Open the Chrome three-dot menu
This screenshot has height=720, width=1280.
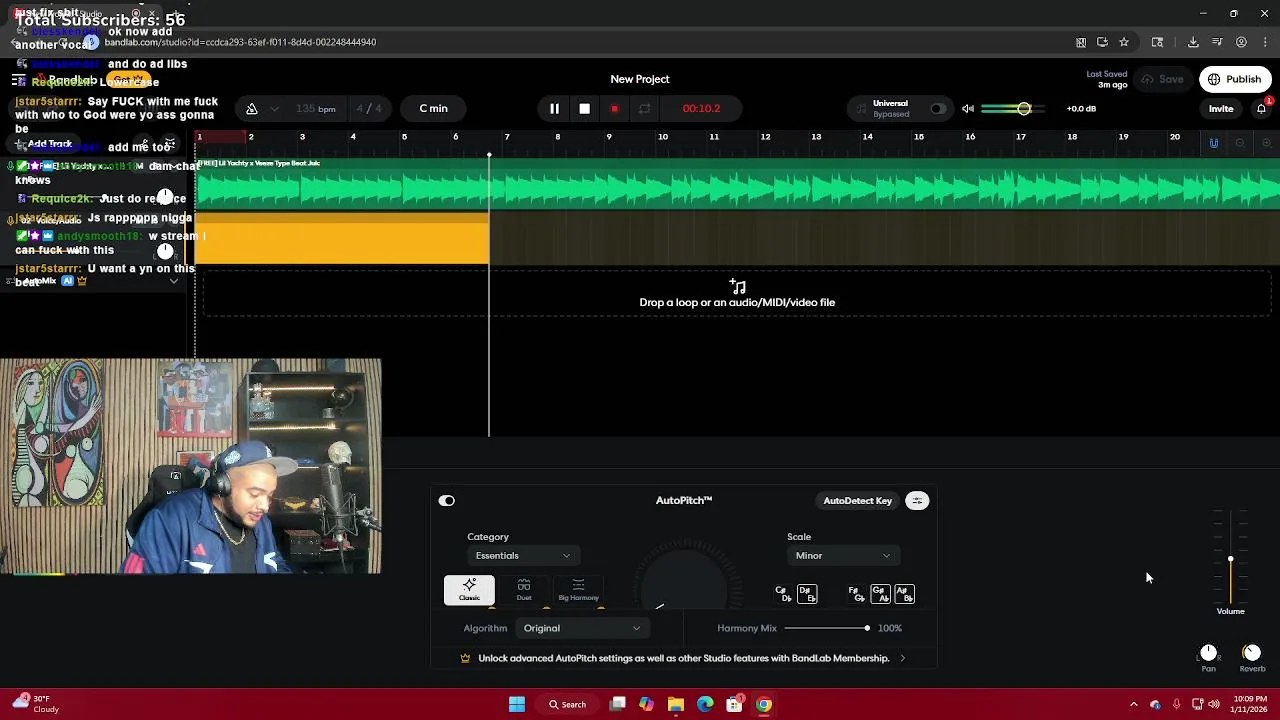(x=1265, y=42)
